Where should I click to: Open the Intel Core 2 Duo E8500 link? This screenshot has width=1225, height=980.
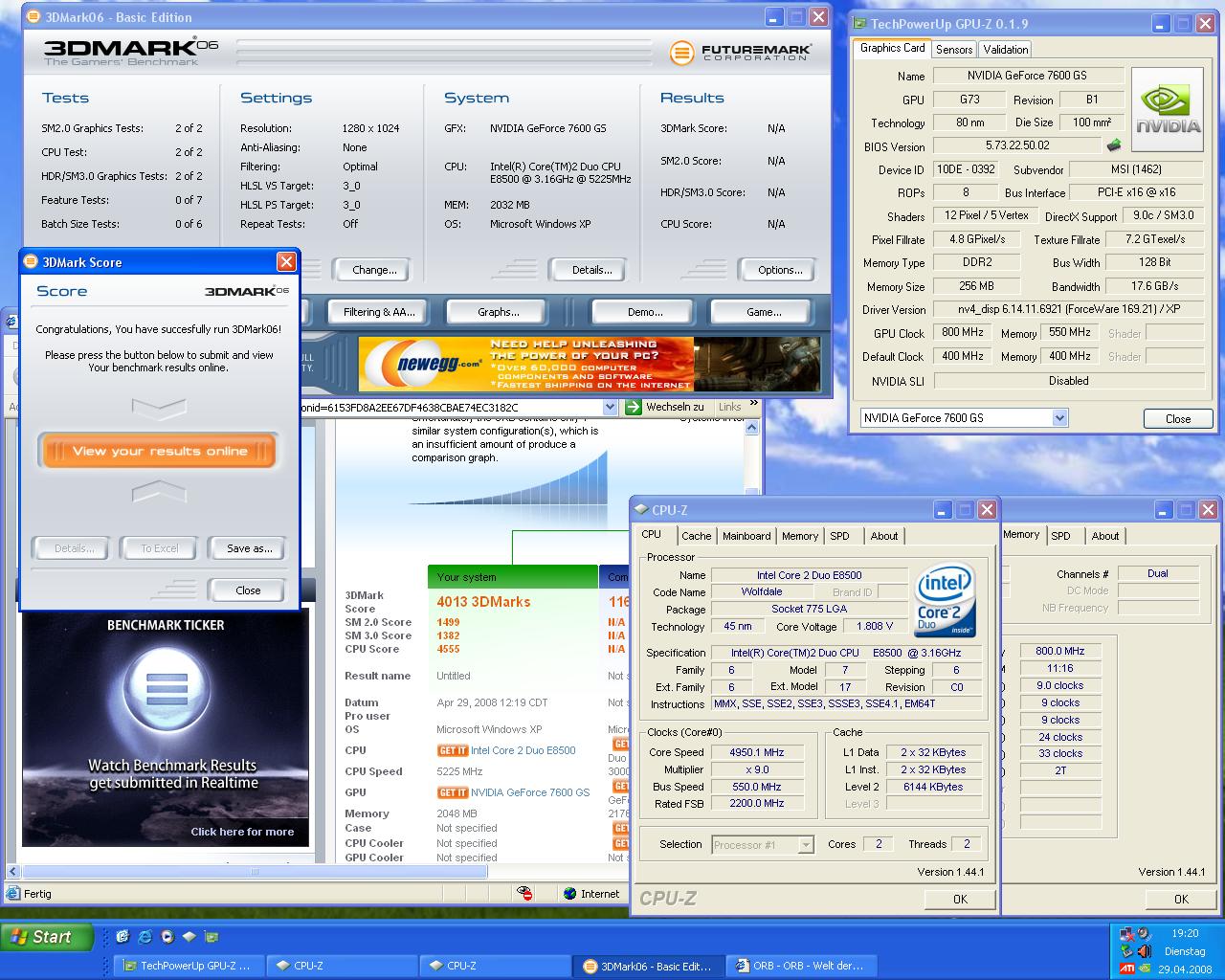pos(523,751)
